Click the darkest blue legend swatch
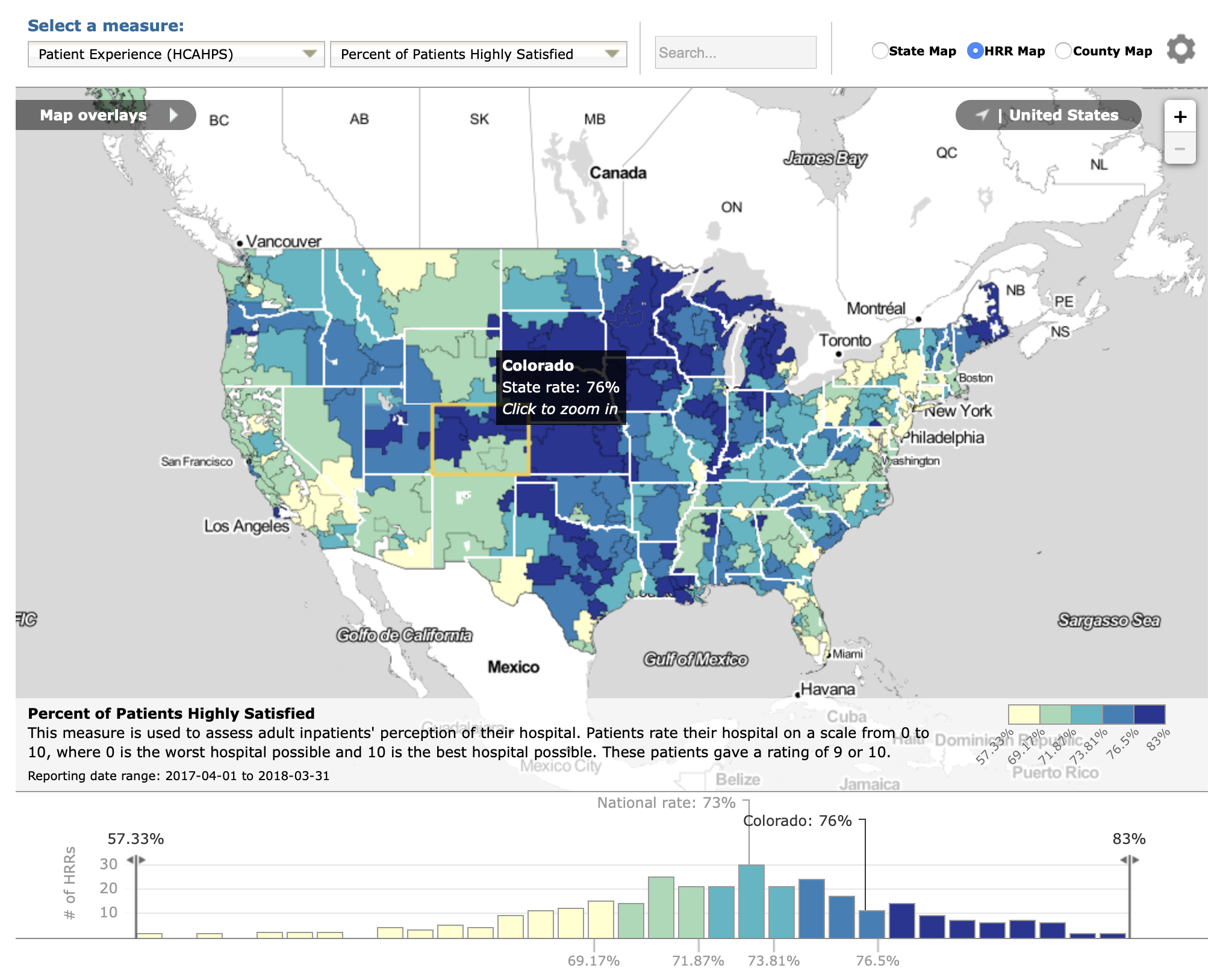The width and height of the screenshot is (1220, 980). point(1149,715)
